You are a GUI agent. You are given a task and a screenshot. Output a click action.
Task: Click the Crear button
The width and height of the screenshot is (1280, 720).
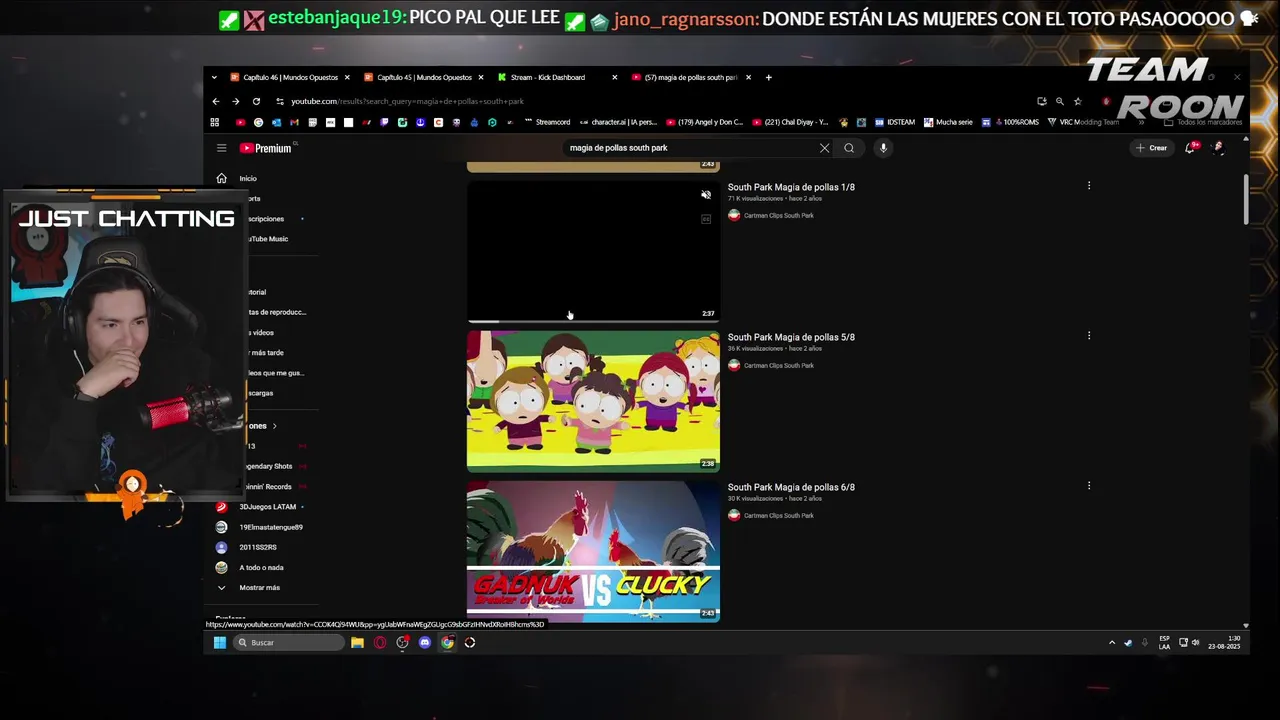(x=1151, y=148)
